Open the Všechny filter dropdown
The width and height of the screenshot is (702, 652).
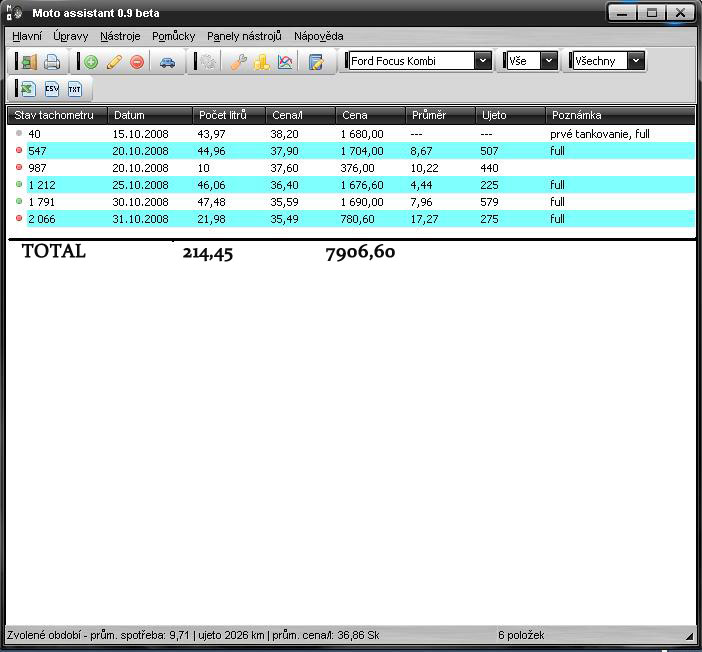coord(635,61)
